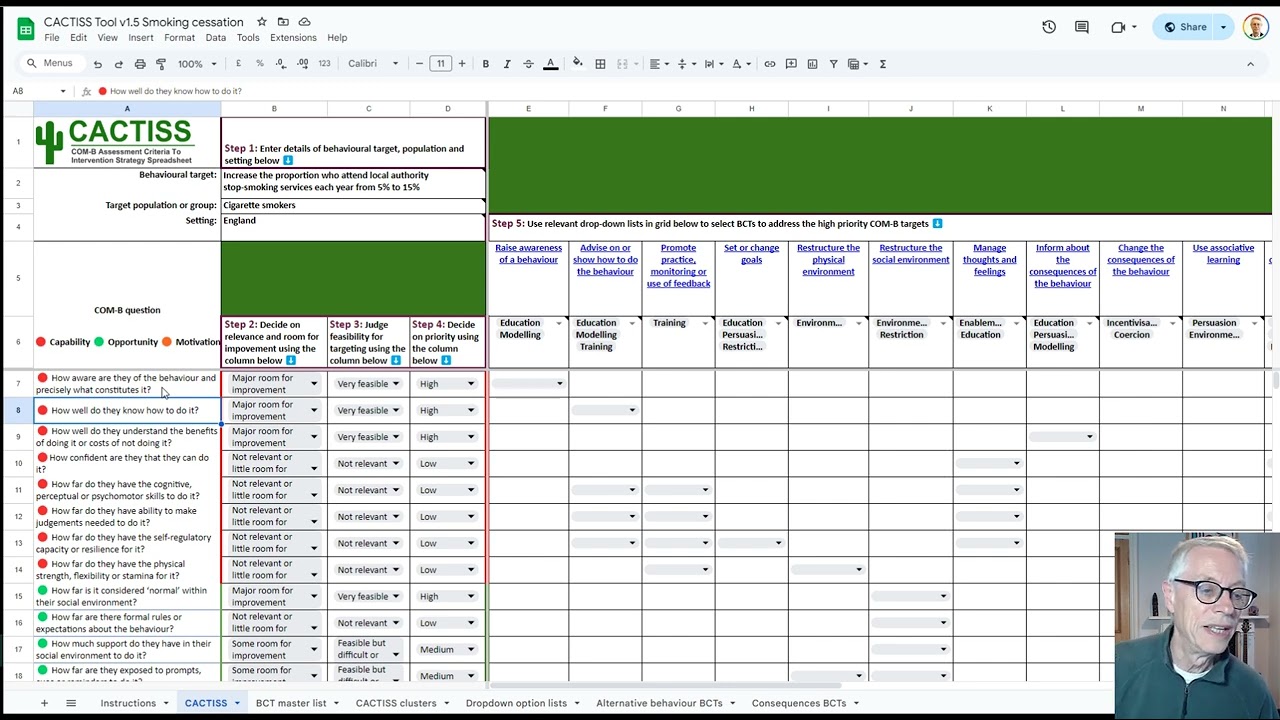Open the File menu
The height and width of the screenshot is (720, 1280).
[x=52, y=38]
